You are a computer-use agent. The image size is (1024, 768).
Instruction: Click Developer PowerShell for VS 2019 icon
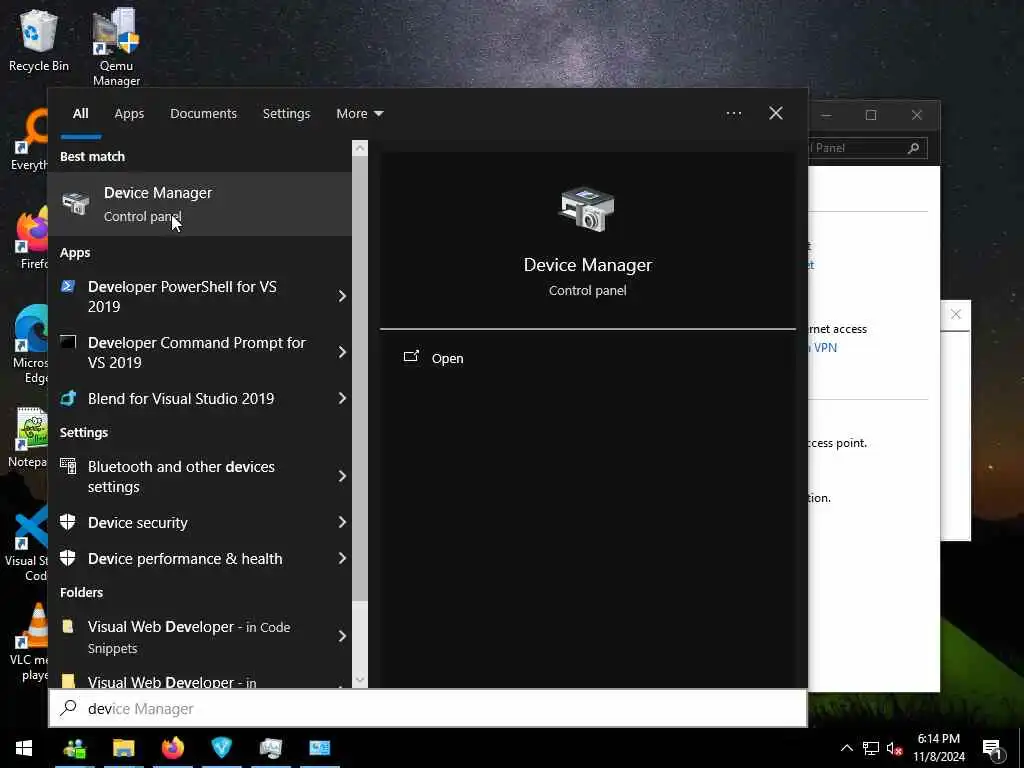point(68,286)
